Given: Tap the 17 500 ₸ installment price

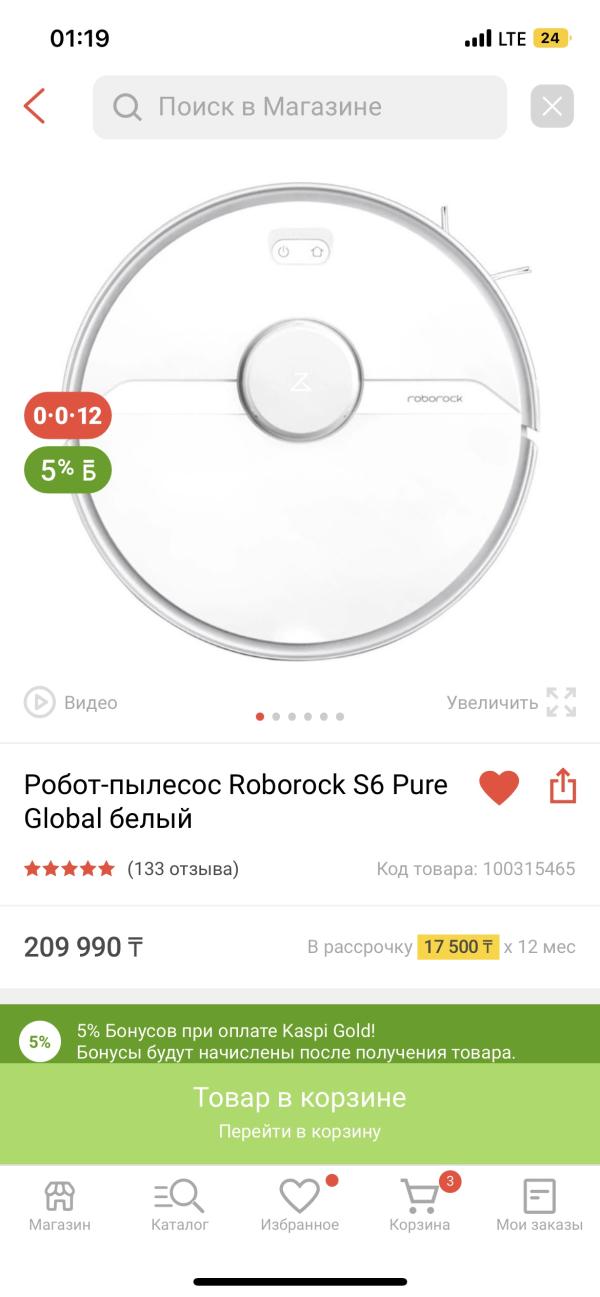Looking at the screenshot, I should 458,946.
